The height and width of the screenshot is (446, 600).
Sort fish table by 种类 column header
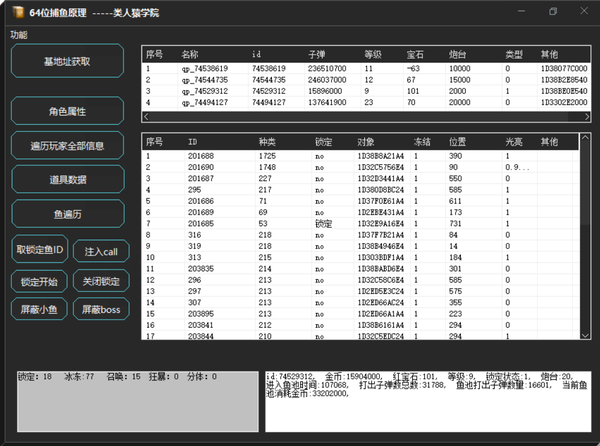tap(268, 142)
